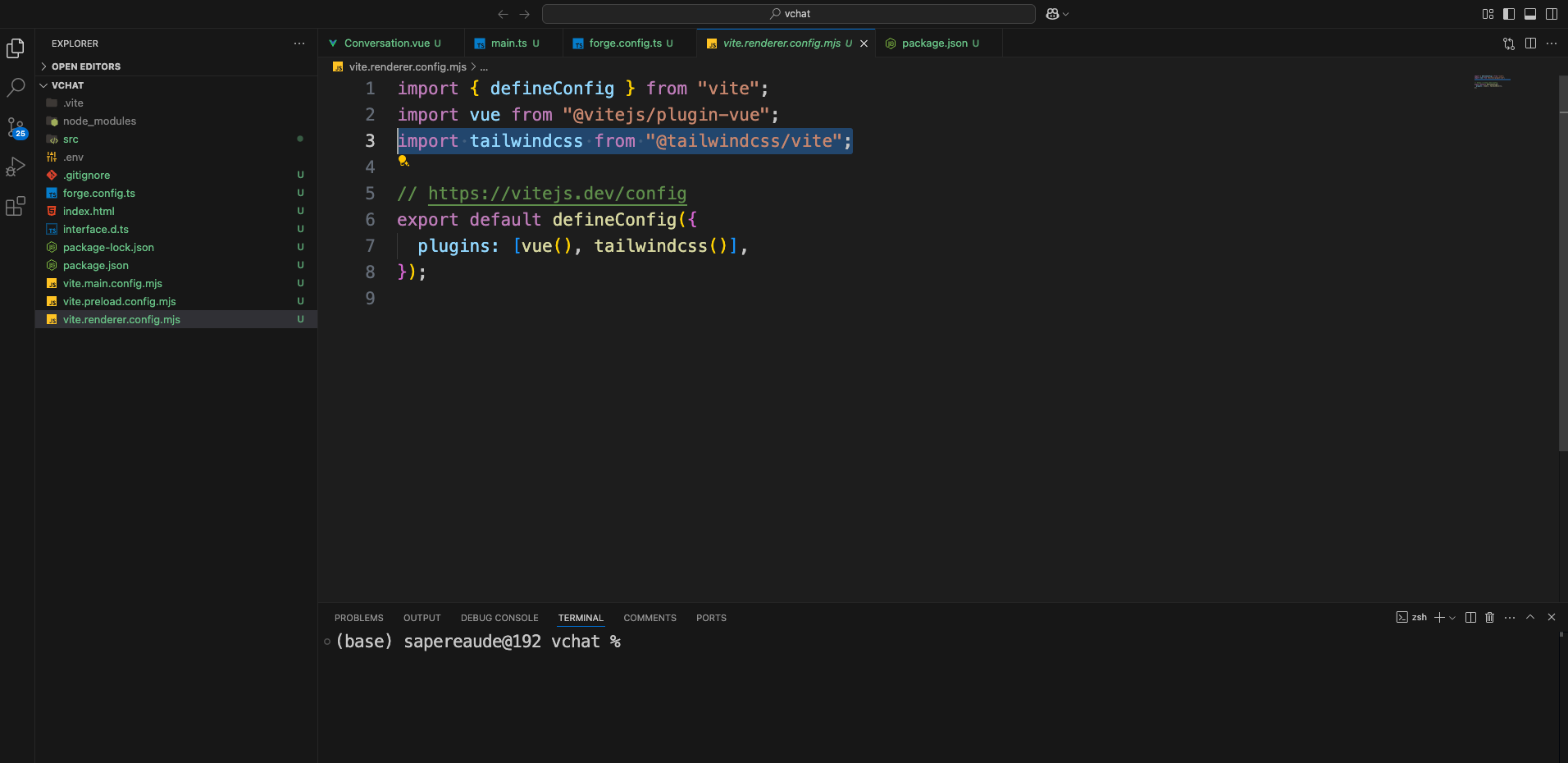Open the Extensions view
Screen dimensions: 1568x763
(16, 206)
